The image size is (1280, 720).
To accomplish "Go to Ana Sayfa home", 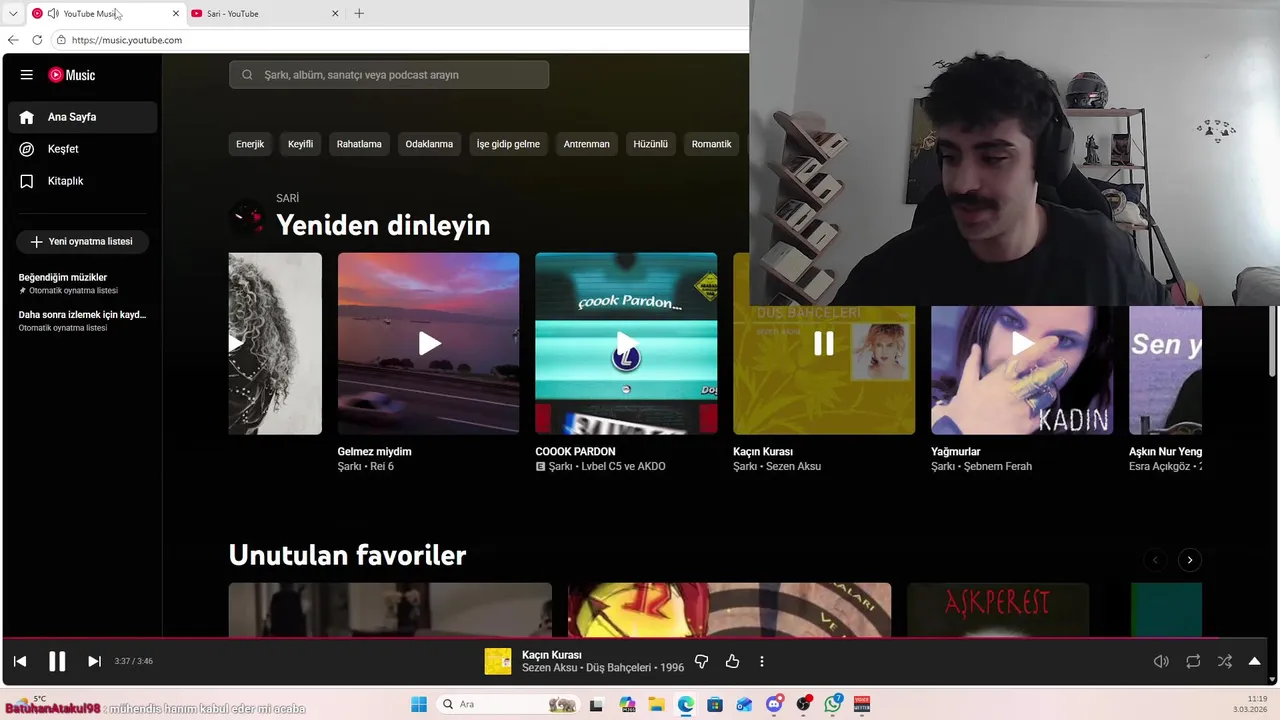I will click(82, 117).
